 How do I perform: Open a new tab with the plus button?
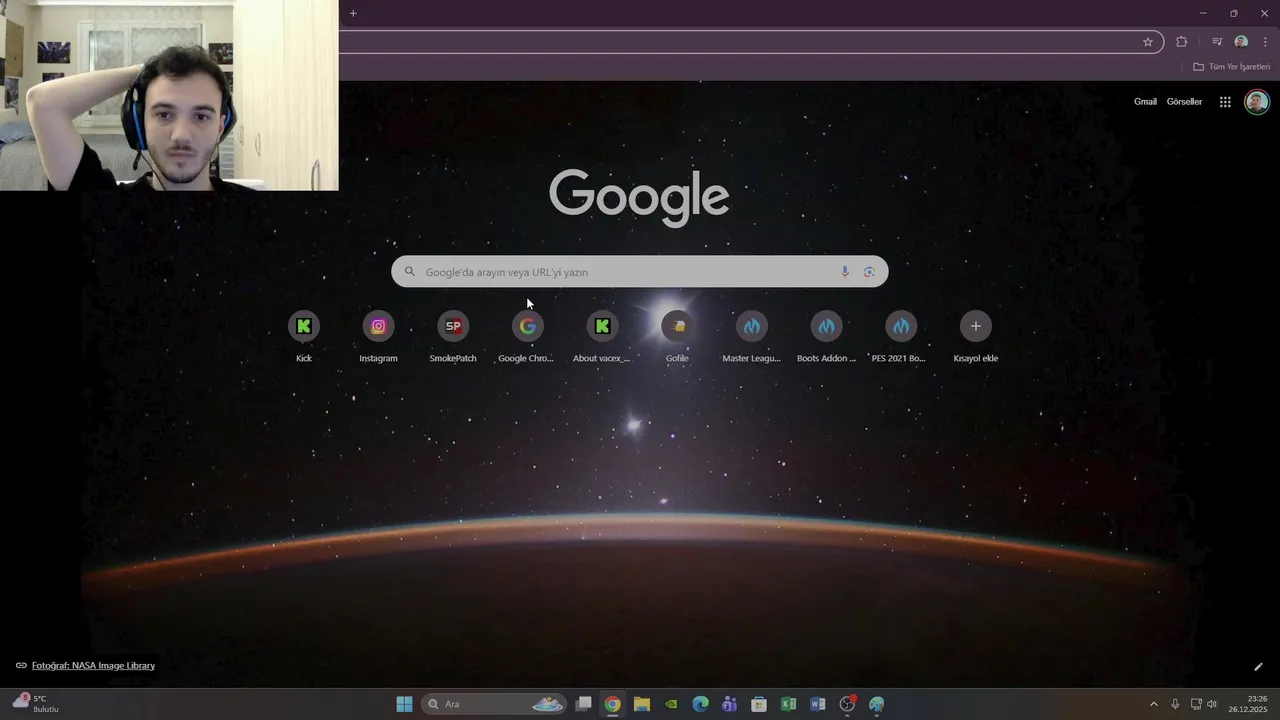(353, 13)
